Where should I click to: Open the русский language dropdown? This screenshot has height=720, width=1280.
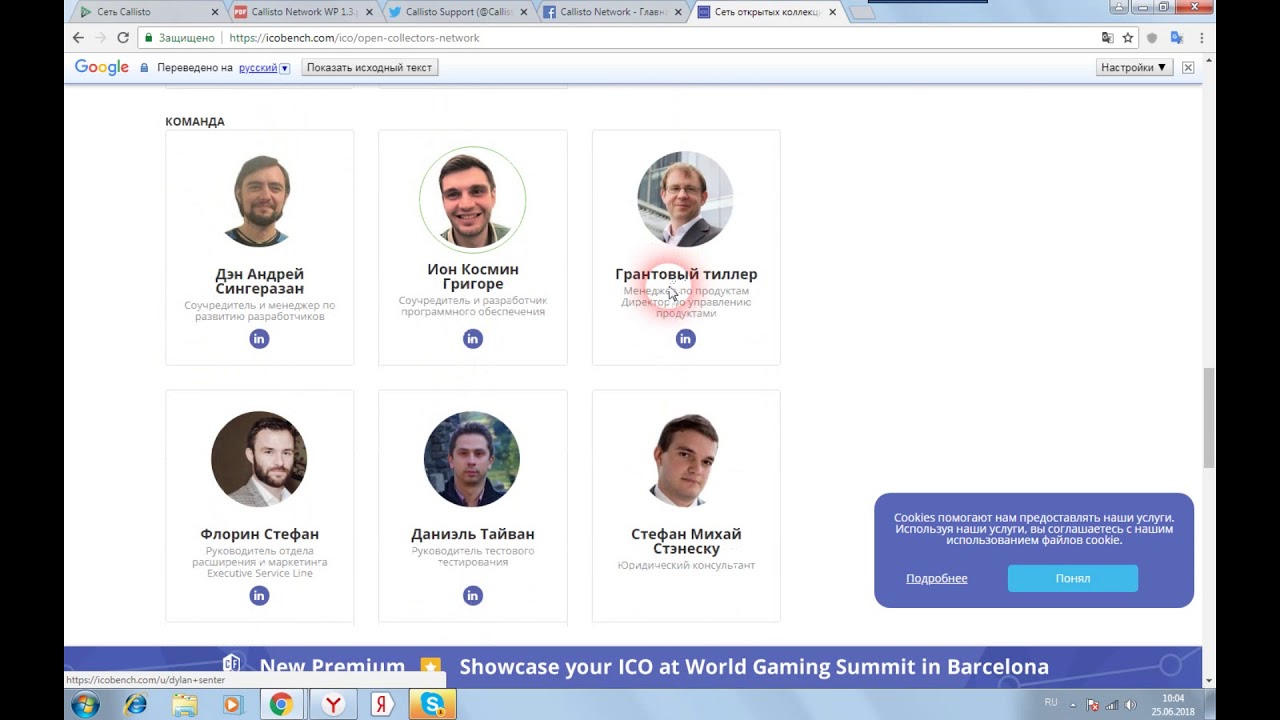(x=264, y=68)
